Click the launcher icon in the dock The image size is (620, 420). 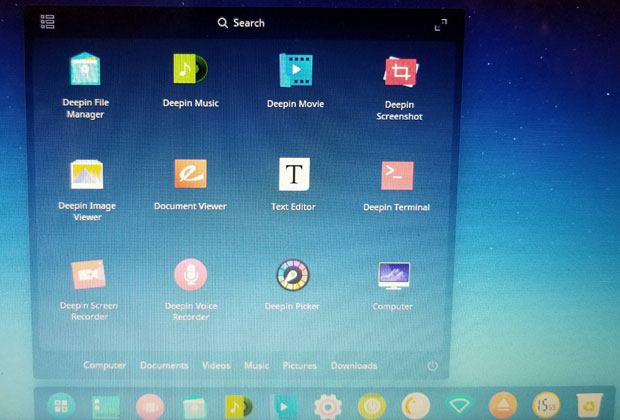coord(61,406)
